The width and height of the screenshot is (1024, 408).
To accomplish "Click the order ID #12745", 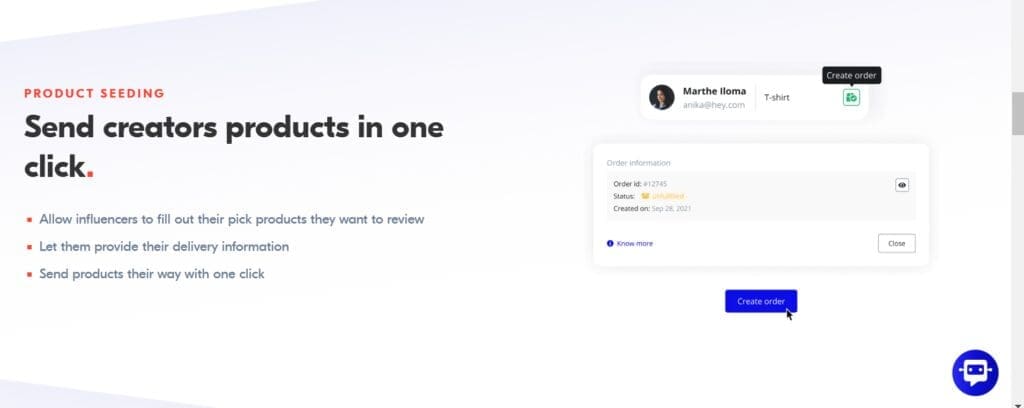I will tap(654, 184).
